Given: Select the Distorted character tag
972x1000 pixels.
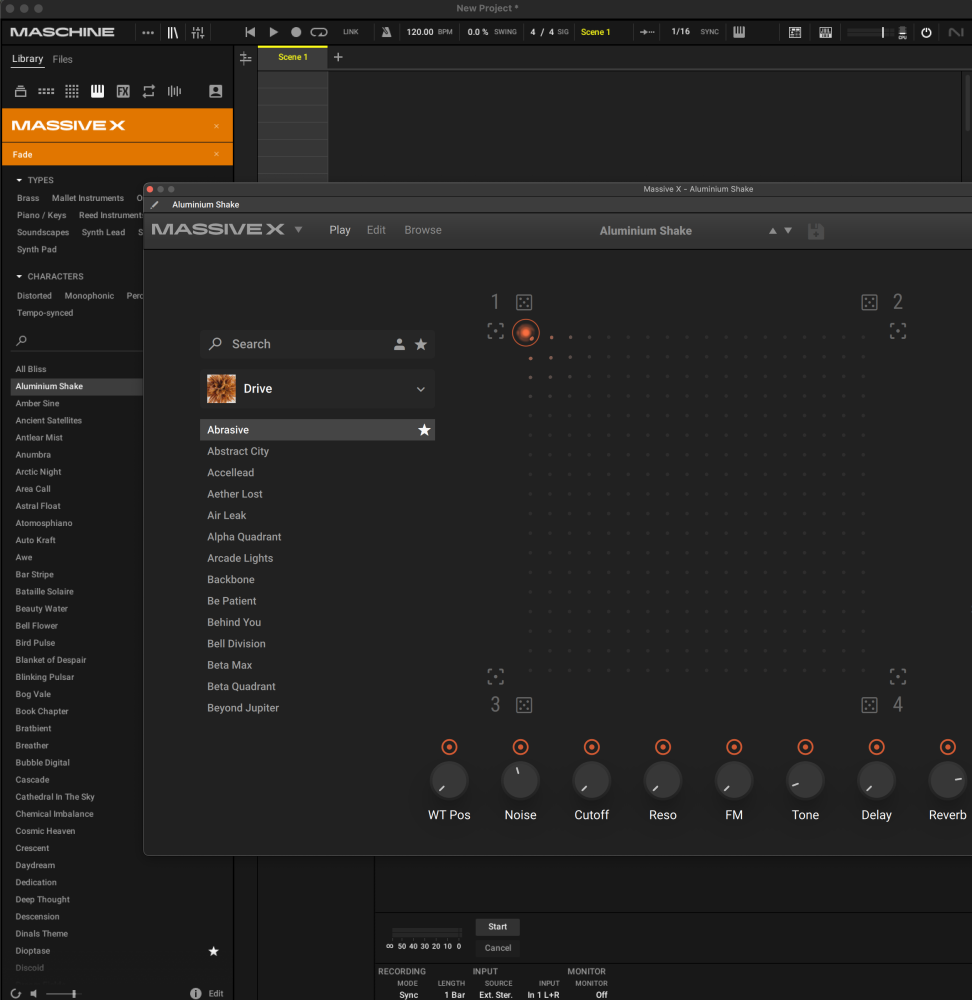Looking at the screenshot, I should (x=34, y=296).
